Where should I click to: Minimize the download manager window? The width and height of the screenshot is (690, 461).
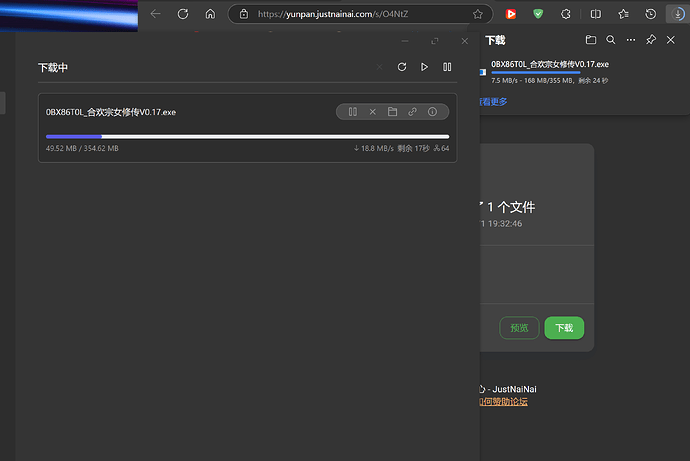[x=405, y=41]
